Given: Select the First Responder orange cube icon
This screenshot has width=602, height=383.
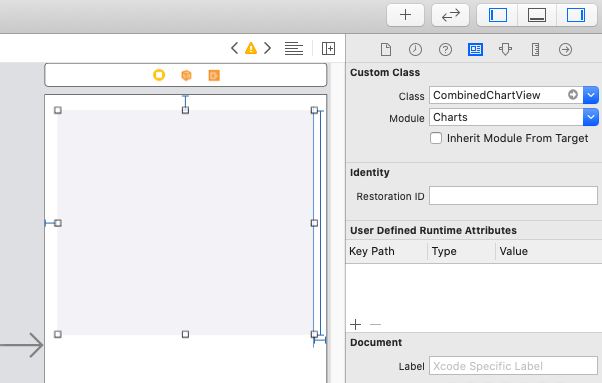Looking at the screenshot, I should [x=186, y=75].
